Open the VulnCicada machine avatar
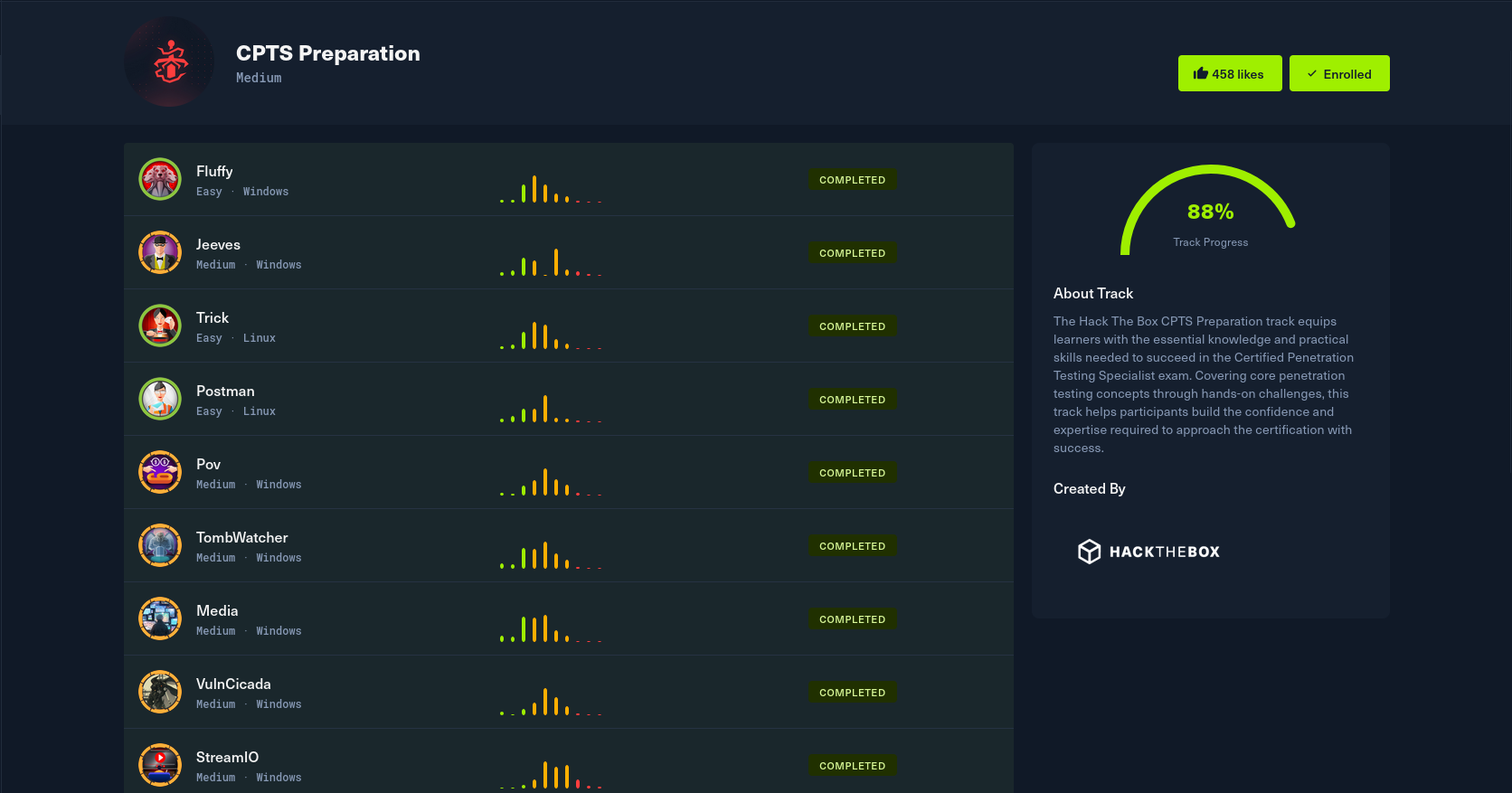The image size is (1512, 793). (x=160, y=692)
